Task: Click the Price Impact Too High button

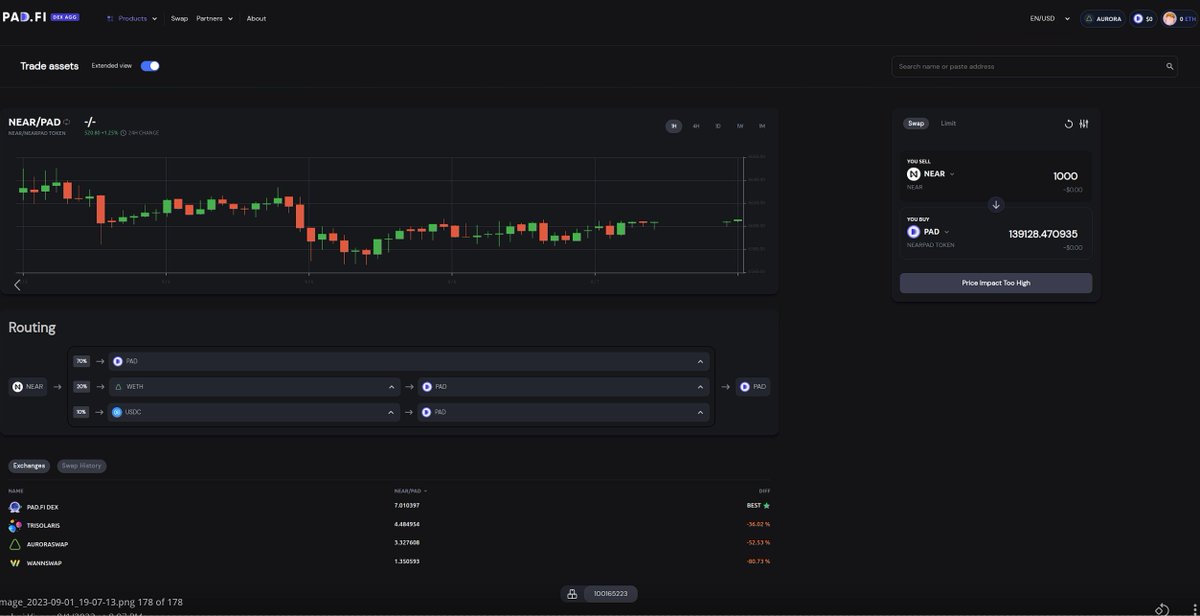Action: (996, 283)
